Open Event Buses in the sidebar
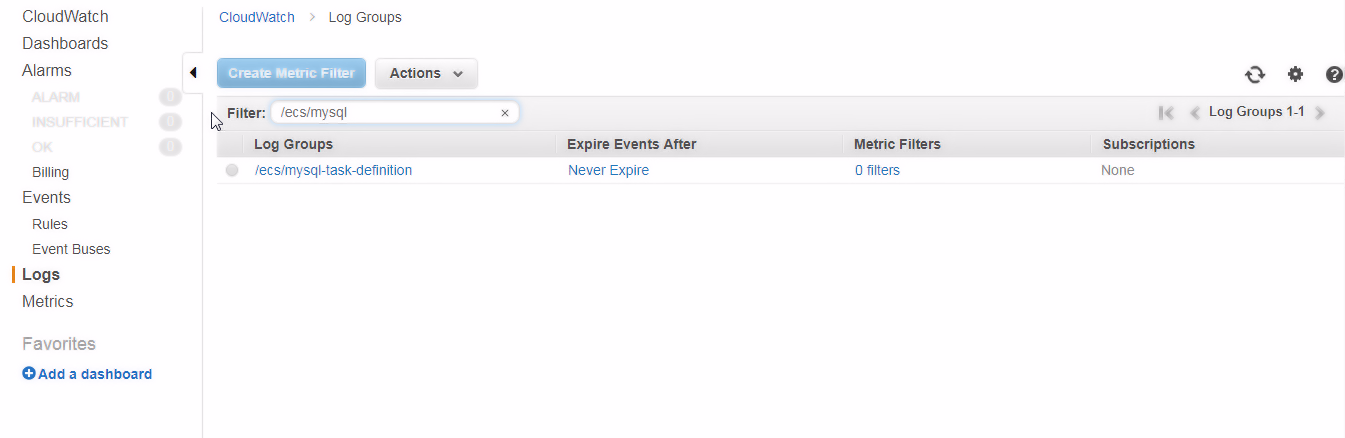 [x=71, y=249]
